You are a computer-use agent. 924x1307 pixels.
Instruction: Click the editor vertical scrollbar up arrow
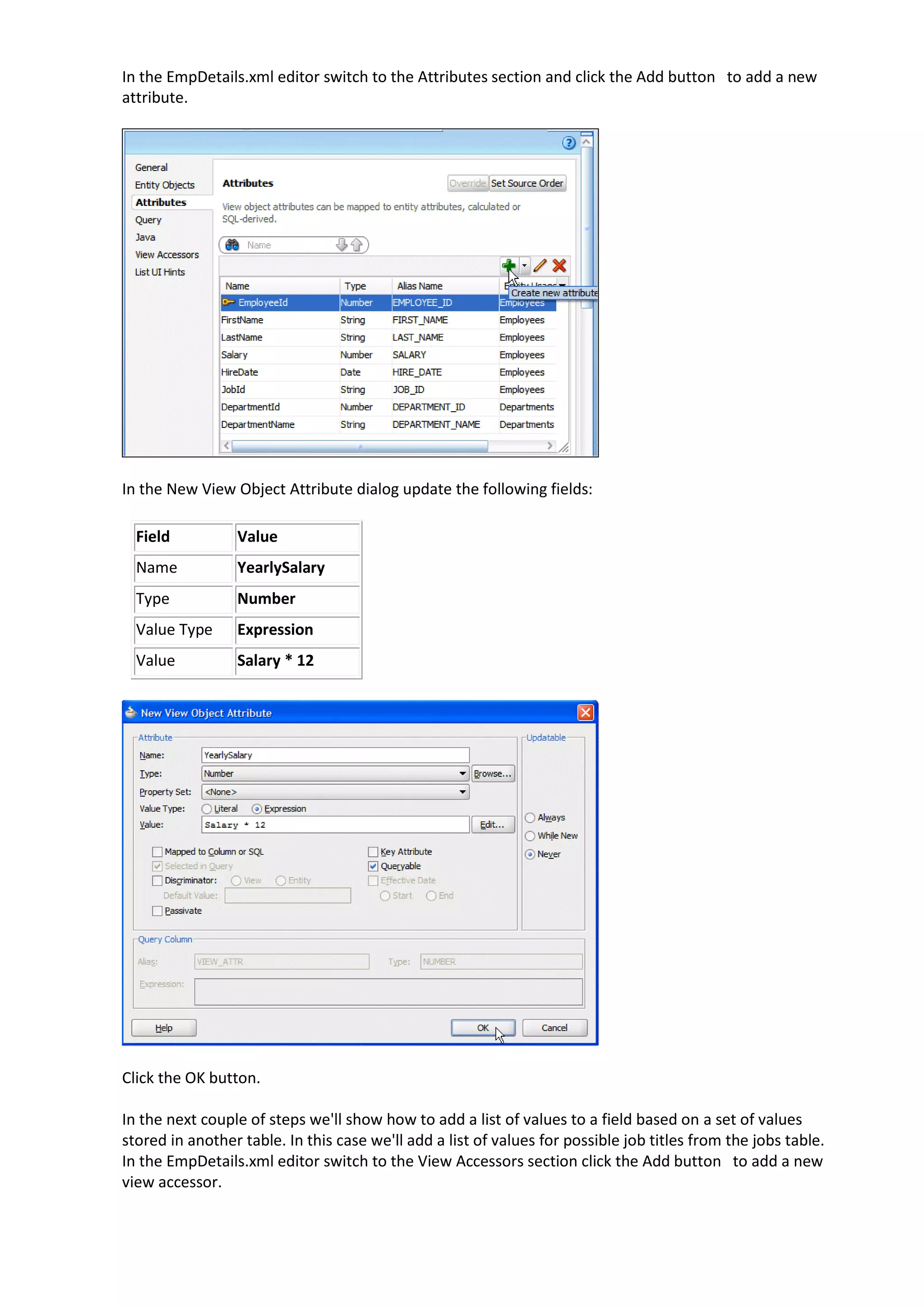(586, 141)
